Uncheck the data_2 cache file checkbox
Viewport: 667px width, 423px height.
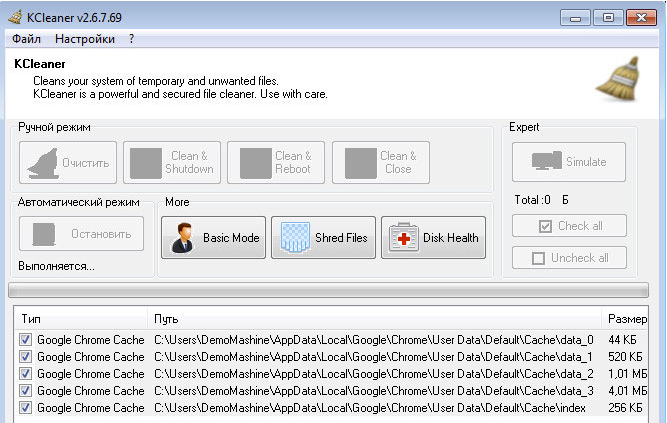click(x=25, y=374)
